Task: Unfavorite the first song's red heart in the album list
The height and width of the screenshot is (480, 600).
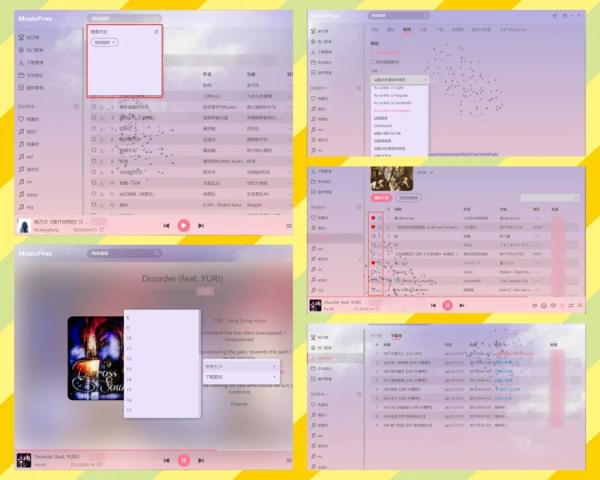Action: (373, 217)
